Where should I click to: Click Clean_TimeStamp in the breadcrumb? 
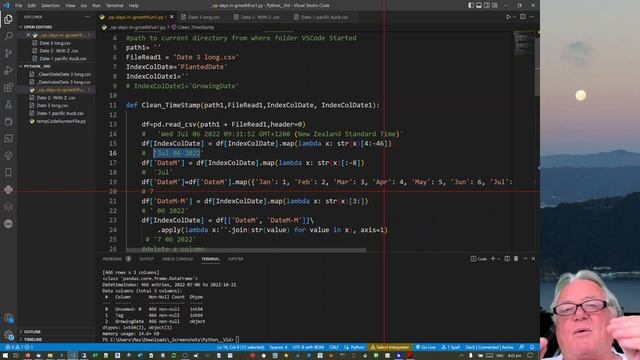pyautogui.click(x=196, y=27)
